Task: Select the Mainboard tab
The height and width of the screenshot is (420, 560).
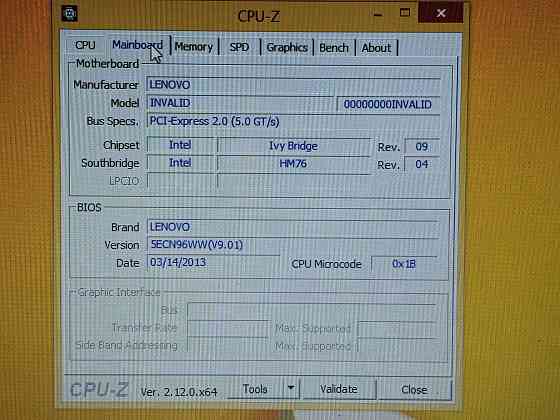Action: [x=138, y=45]
